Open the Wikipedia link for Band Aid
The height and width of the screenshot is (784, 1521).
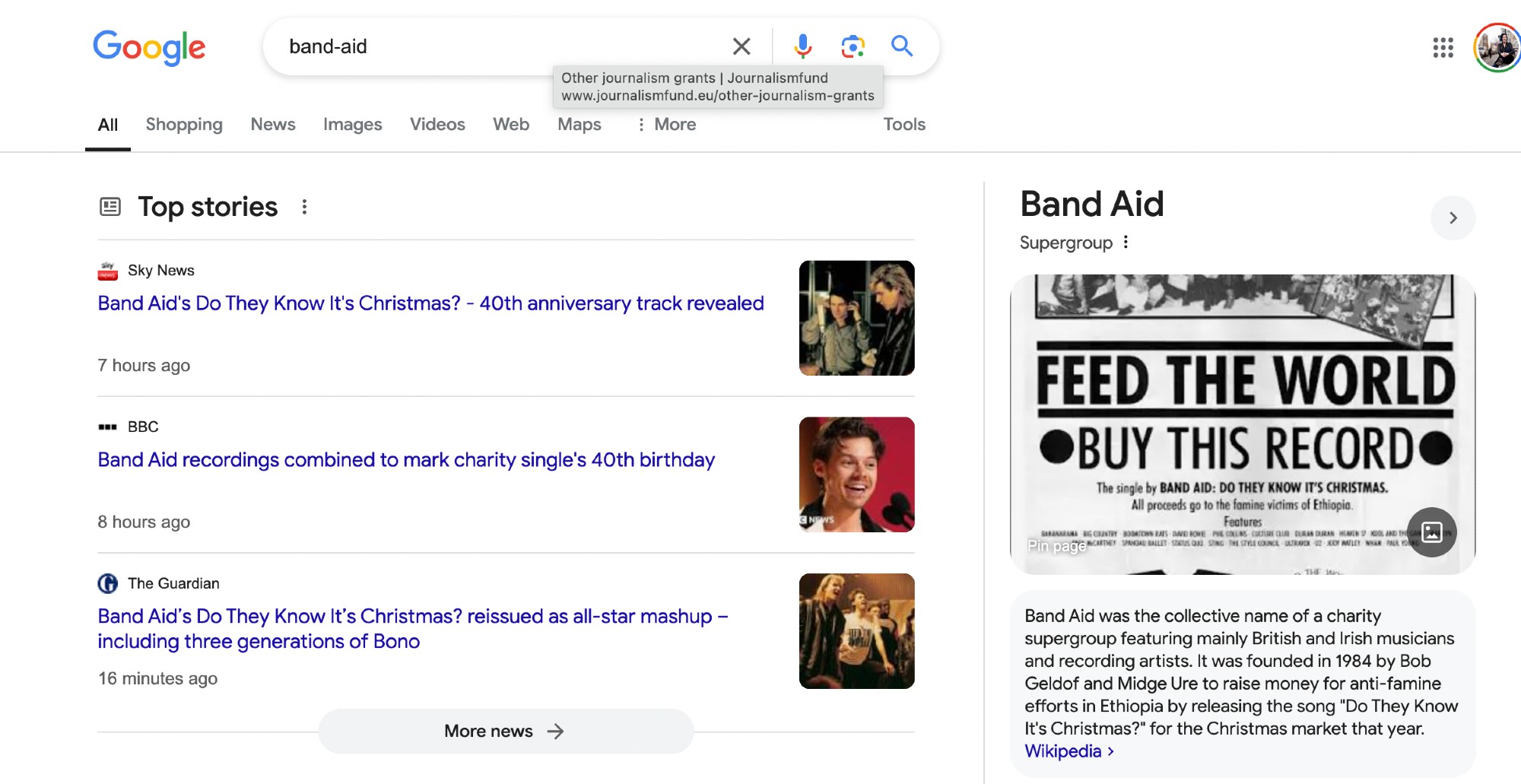(x=1063, y=751)
